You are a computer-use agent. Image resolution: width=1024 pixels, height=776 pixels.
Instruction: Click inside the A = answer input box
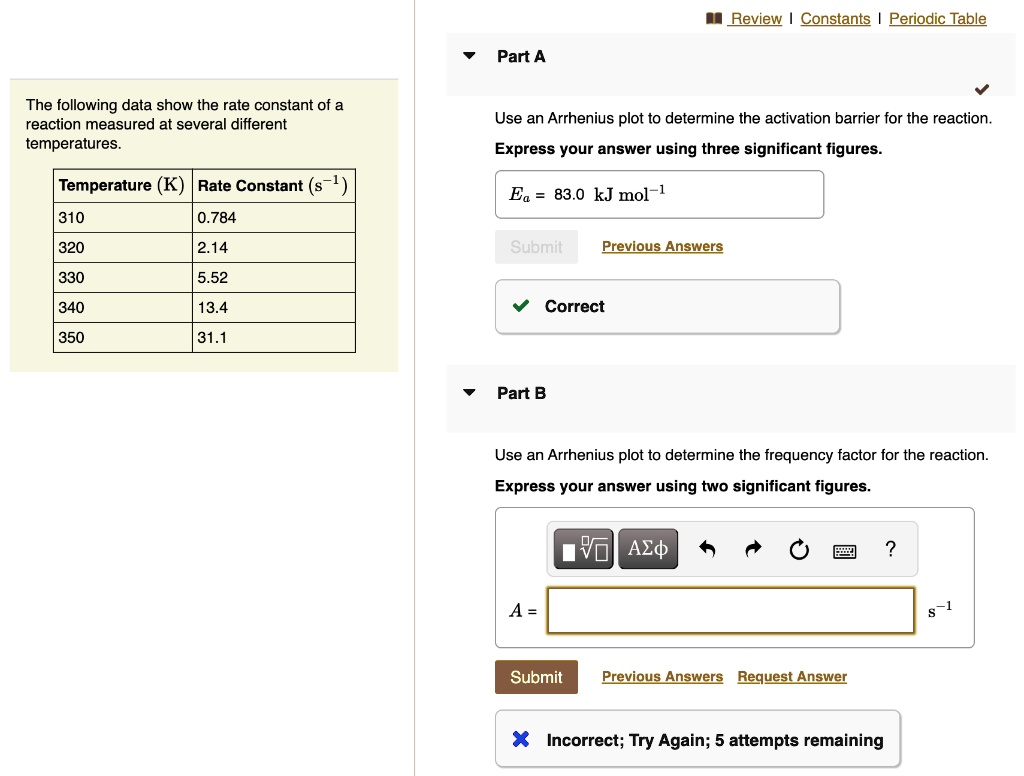click(x=730, y=610)
